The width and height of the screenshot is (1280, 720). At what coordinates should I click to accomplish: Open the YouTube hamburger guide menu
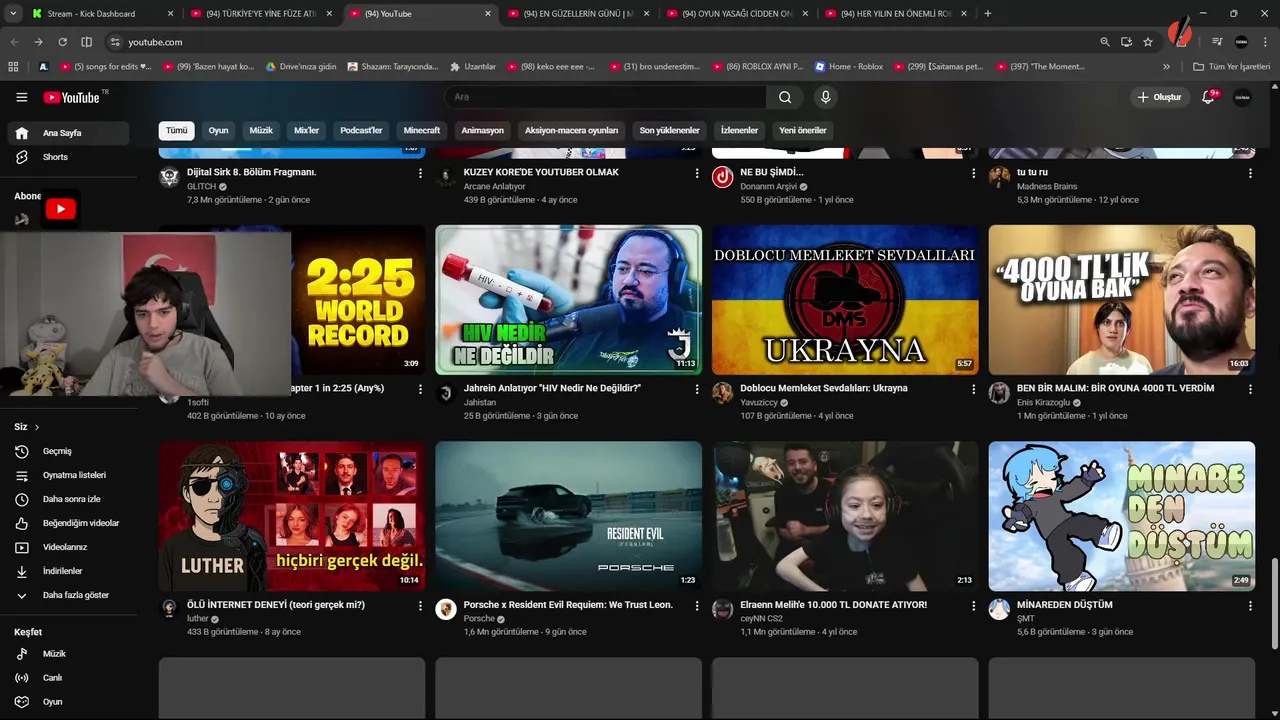[22, 97]
